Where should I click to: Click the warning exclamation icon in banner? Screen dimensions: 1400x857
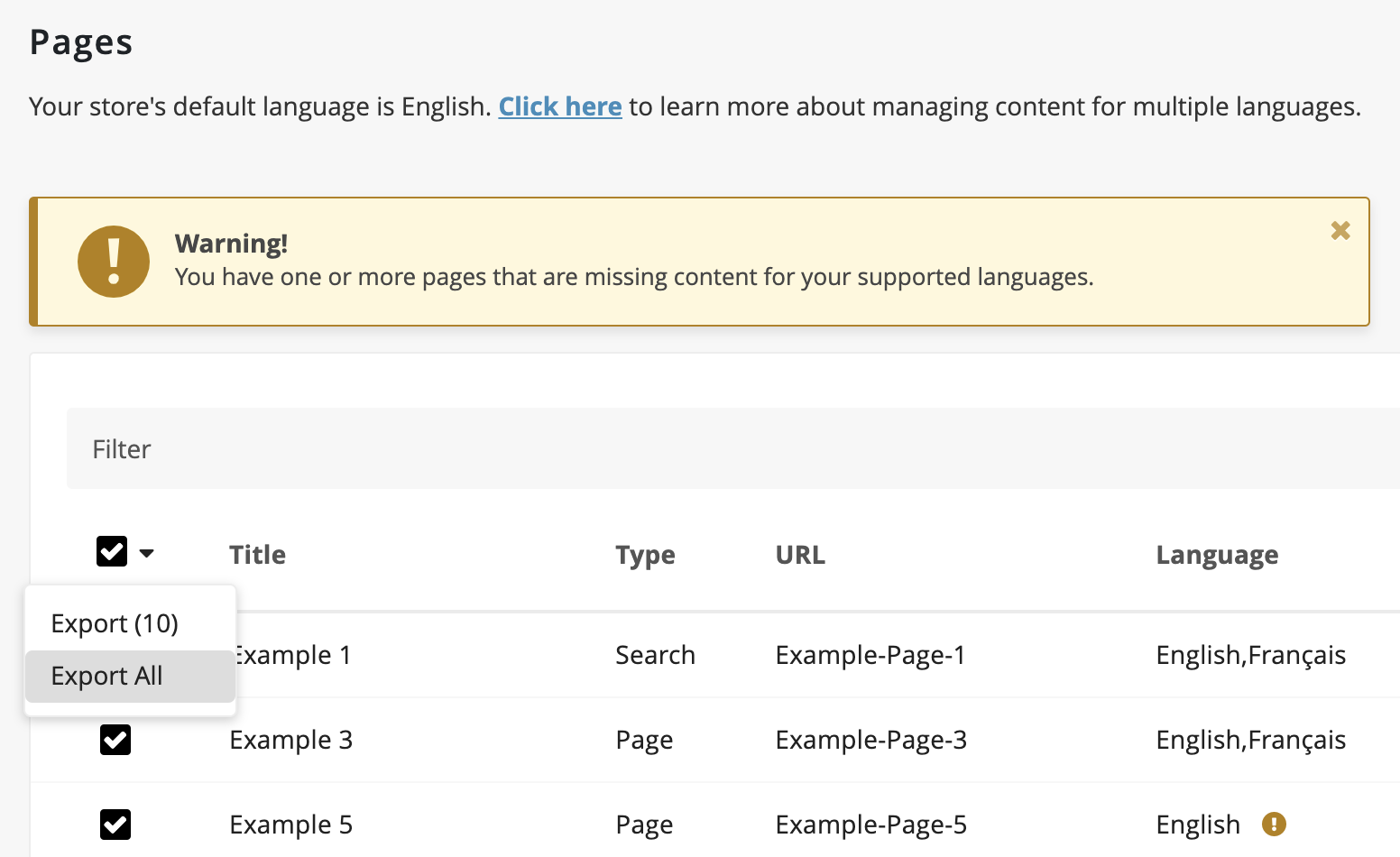pos(114,262)
